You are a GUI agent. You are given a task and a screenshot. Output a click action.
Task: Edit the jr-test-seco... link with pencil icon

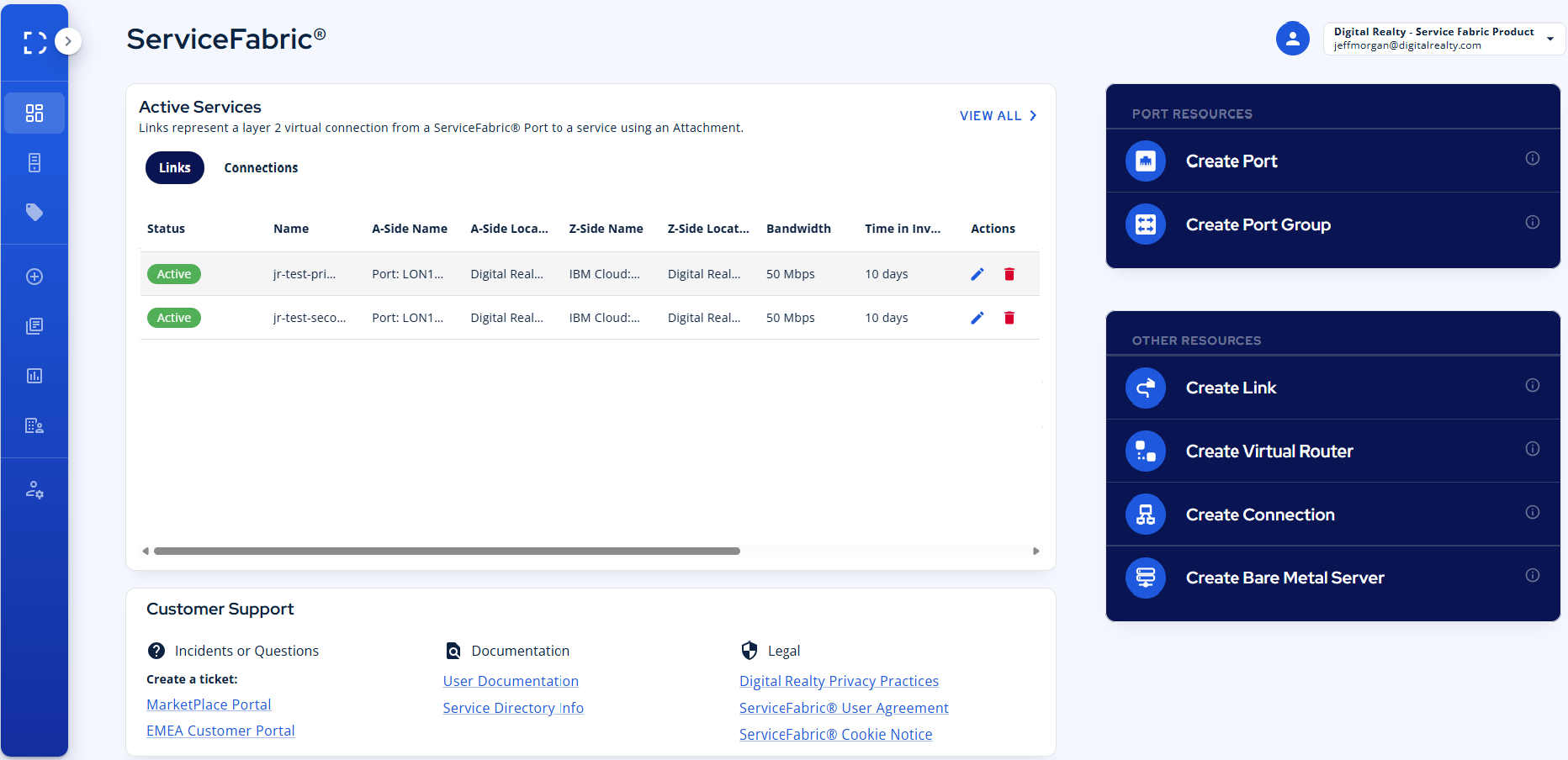pos(977,318)
